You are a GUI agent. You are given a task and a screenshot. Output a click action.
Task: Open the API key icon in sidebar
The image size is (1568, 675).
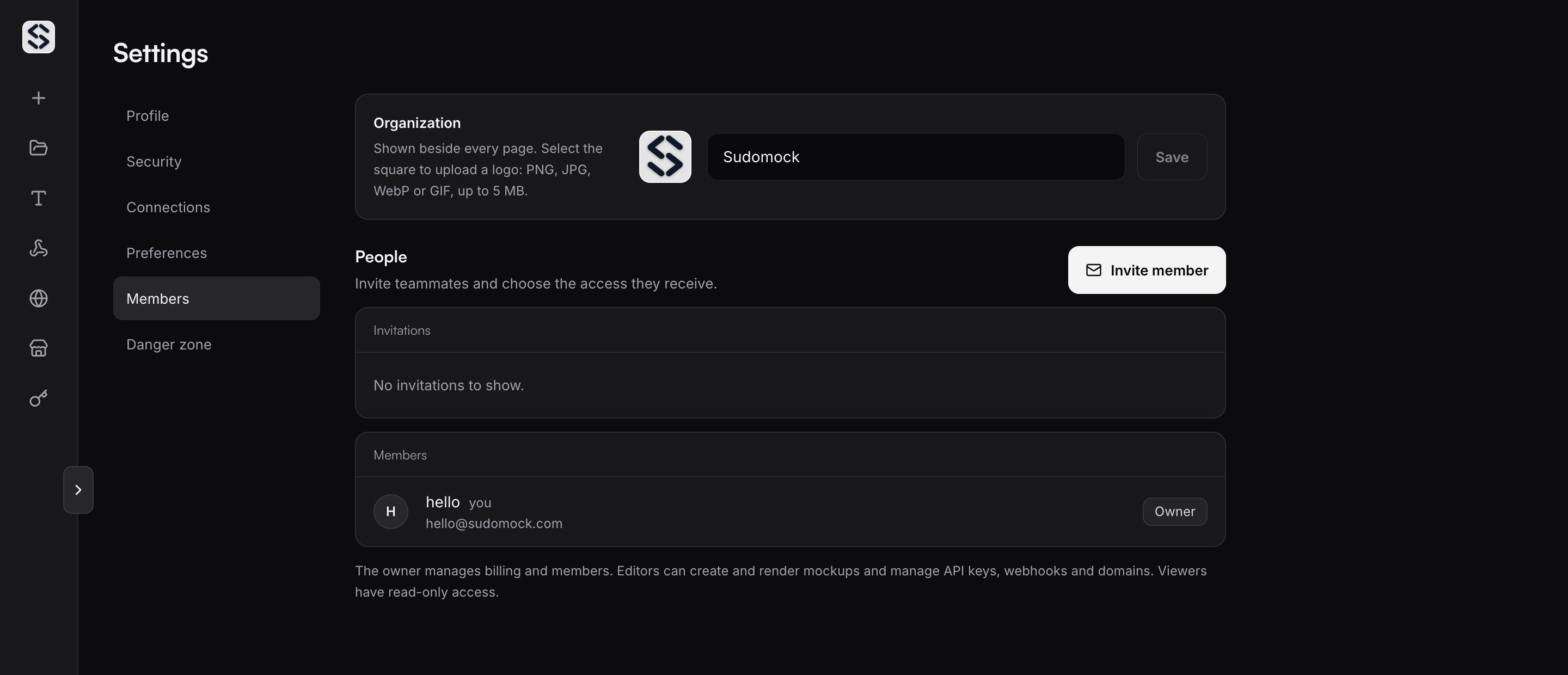(x=38, y=398)
